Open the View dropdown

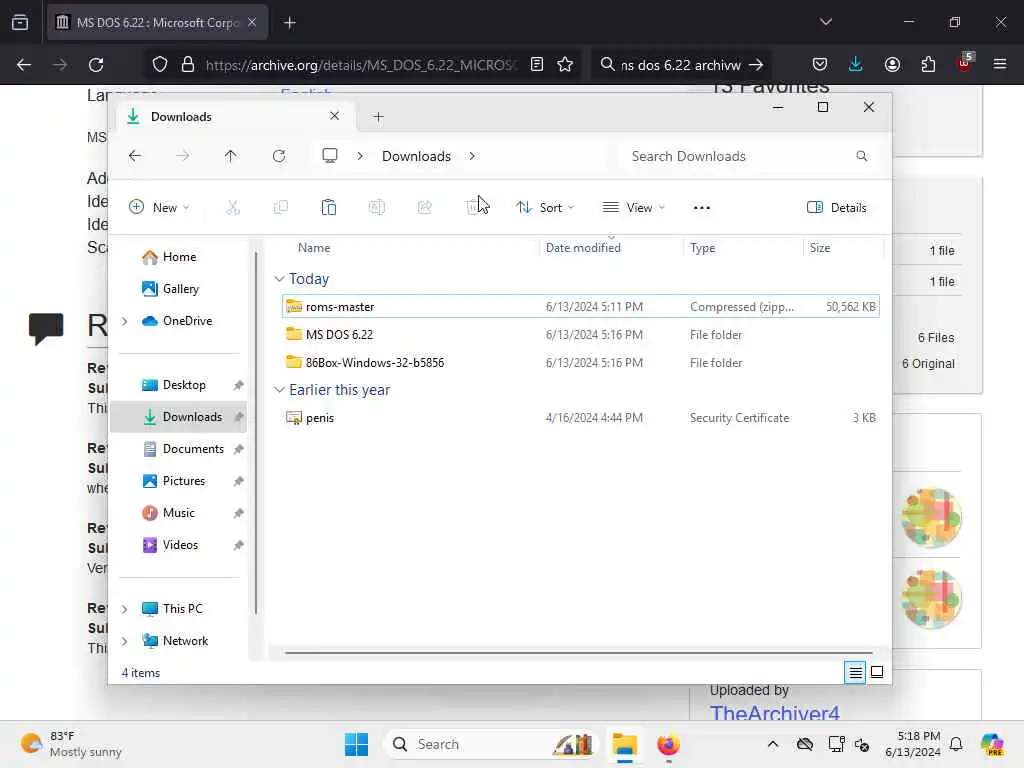pyautogui.click(x=633, y=208)
